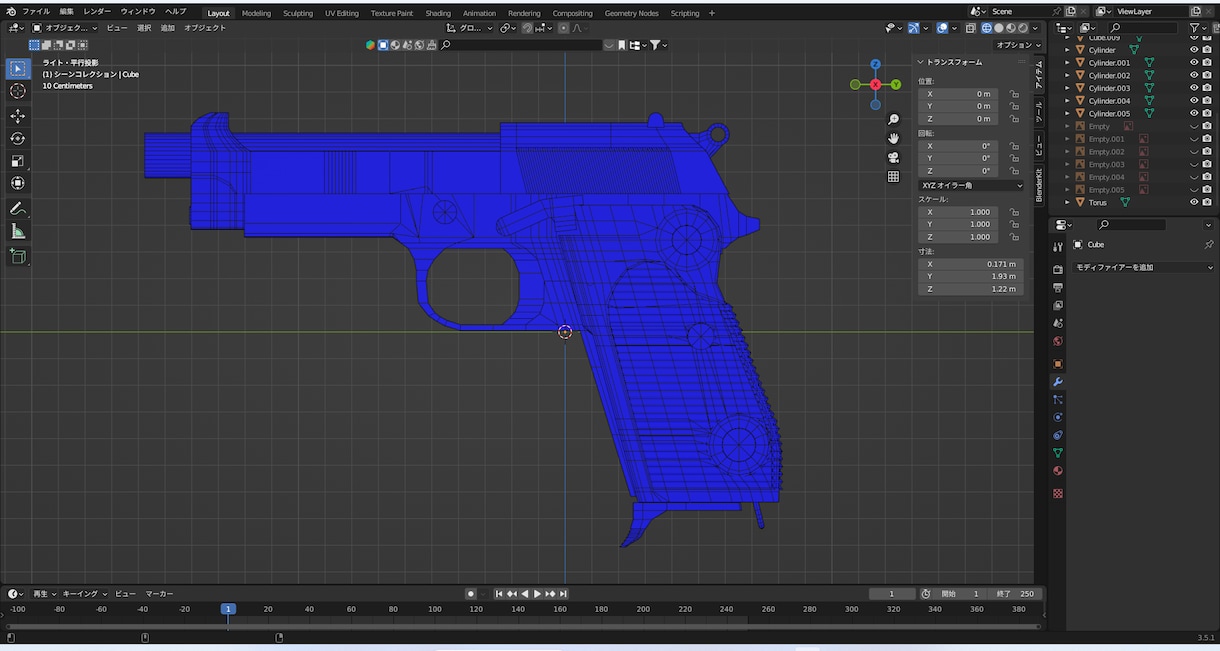Open the XYZ Euler rotation mode dropdown

point(971,185)
